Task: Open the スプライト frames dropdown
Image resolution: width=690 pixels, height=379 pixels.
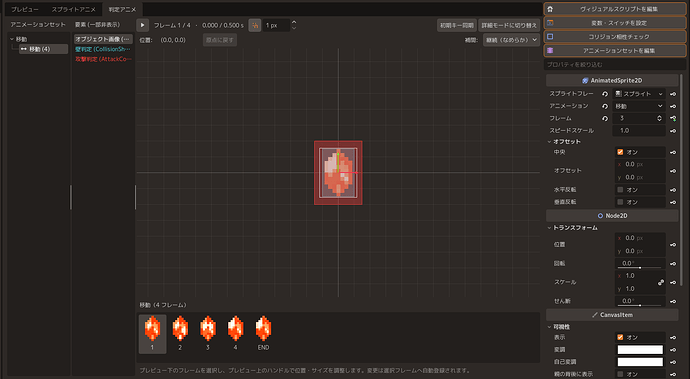Action: tap(639, 94)
